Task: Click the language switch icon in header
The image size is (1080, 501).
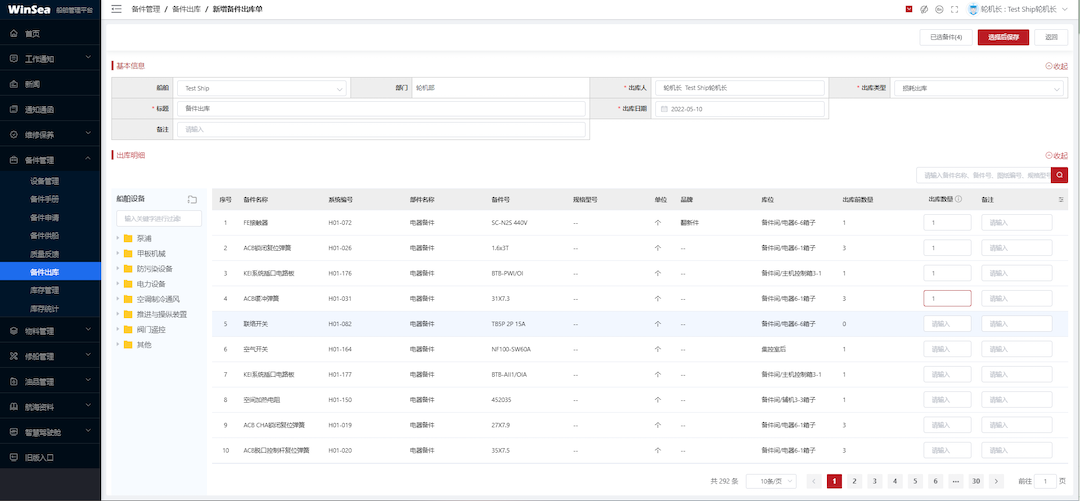Action: click(939, 9)
